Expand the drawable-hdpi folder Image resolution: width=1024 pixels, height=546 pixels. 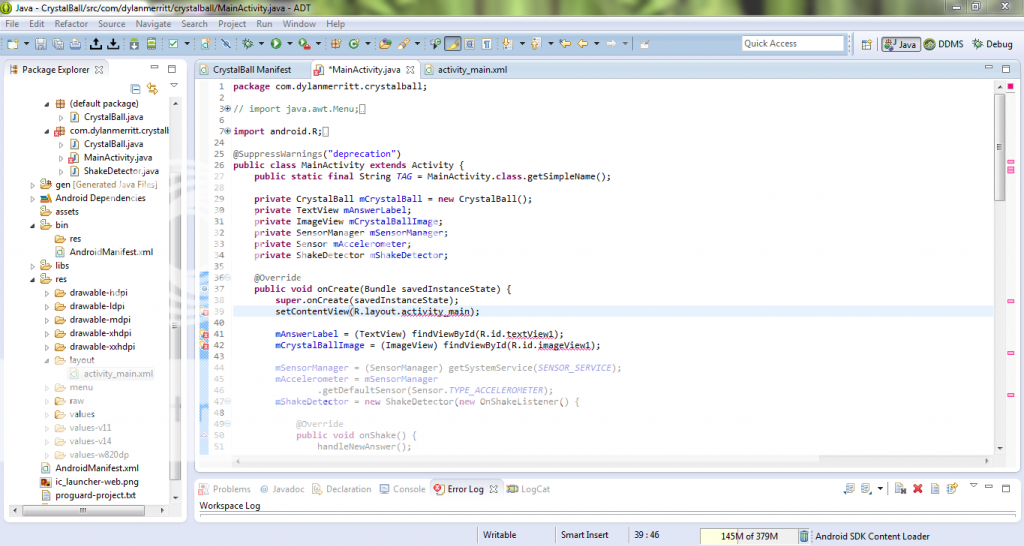point(47,293)
